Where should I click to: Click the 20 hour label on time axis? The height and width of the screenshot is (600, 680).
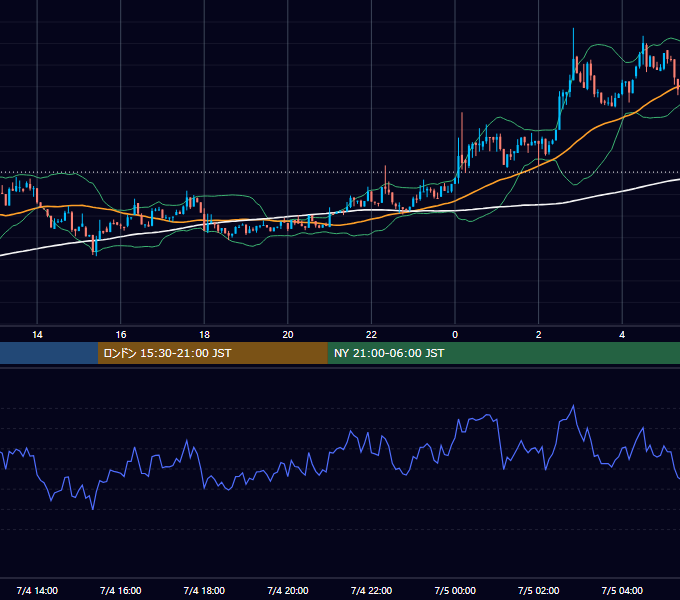tap(288, 335)
